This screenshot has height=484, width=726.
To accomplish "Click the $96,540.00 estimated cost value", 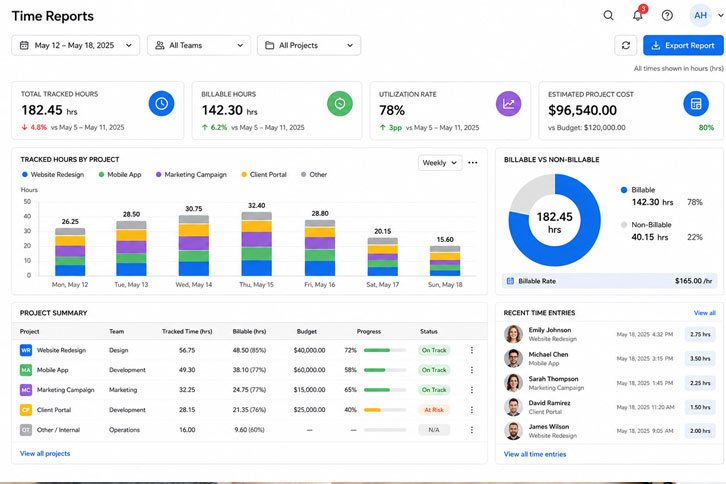I will 582,110.
